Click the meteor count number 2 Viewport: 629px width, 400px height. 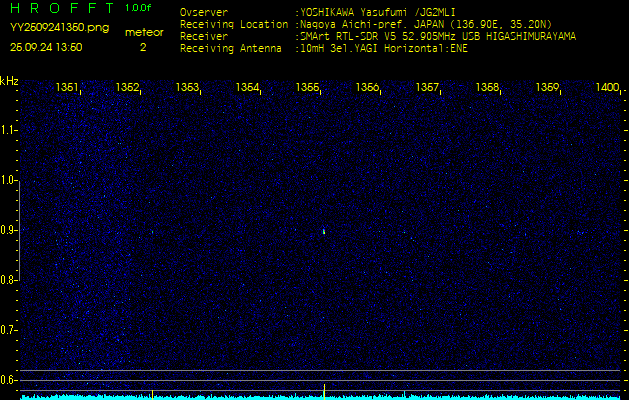[x=142, y=47]
